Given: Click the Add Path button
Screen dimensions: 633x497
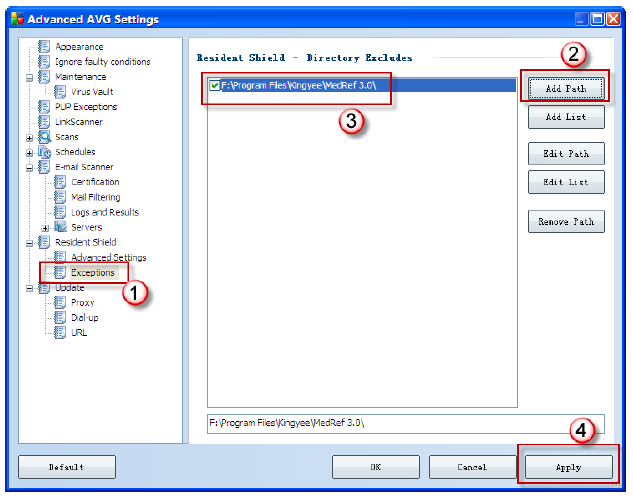Looking at the screenshot, I should point(566,88).
